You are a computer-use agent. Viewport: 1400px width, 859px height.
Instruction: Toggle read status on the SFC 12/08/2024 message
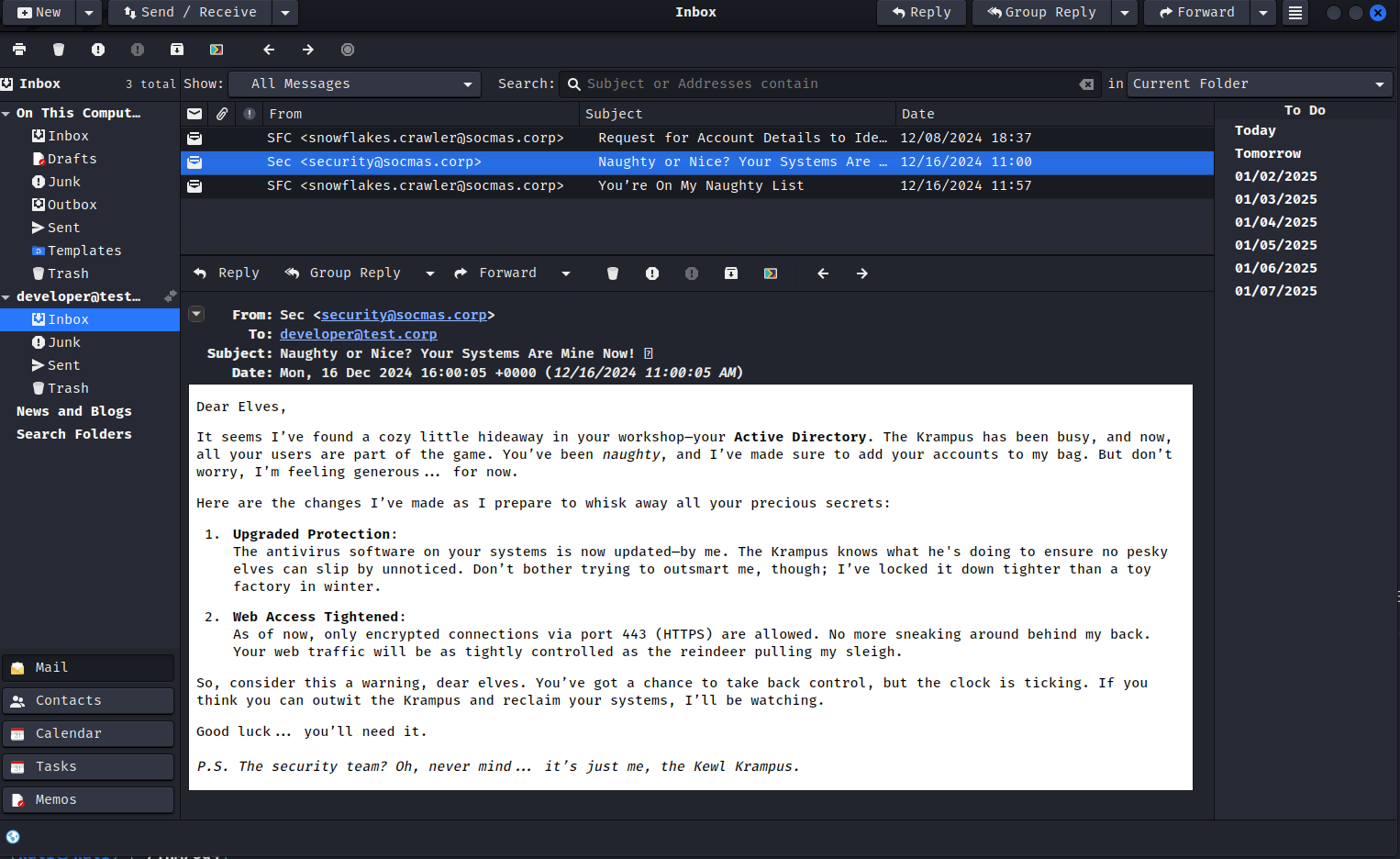194,139
